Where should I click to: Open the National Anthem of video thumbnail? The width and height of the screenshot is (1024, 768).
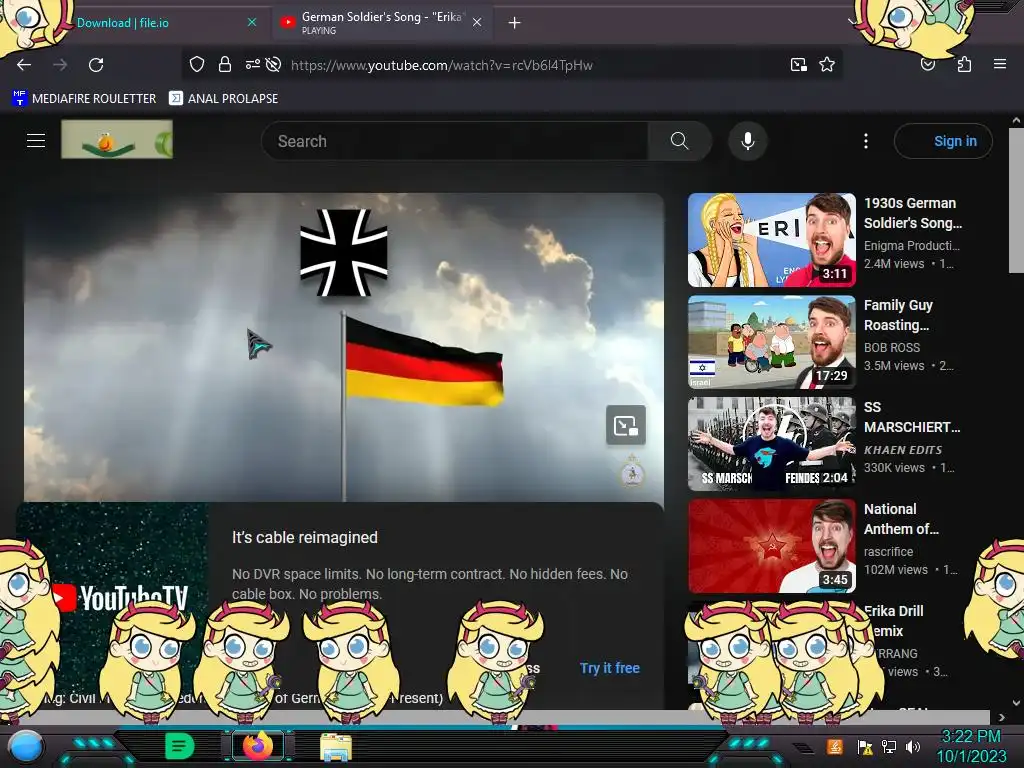tap(771, 545)
